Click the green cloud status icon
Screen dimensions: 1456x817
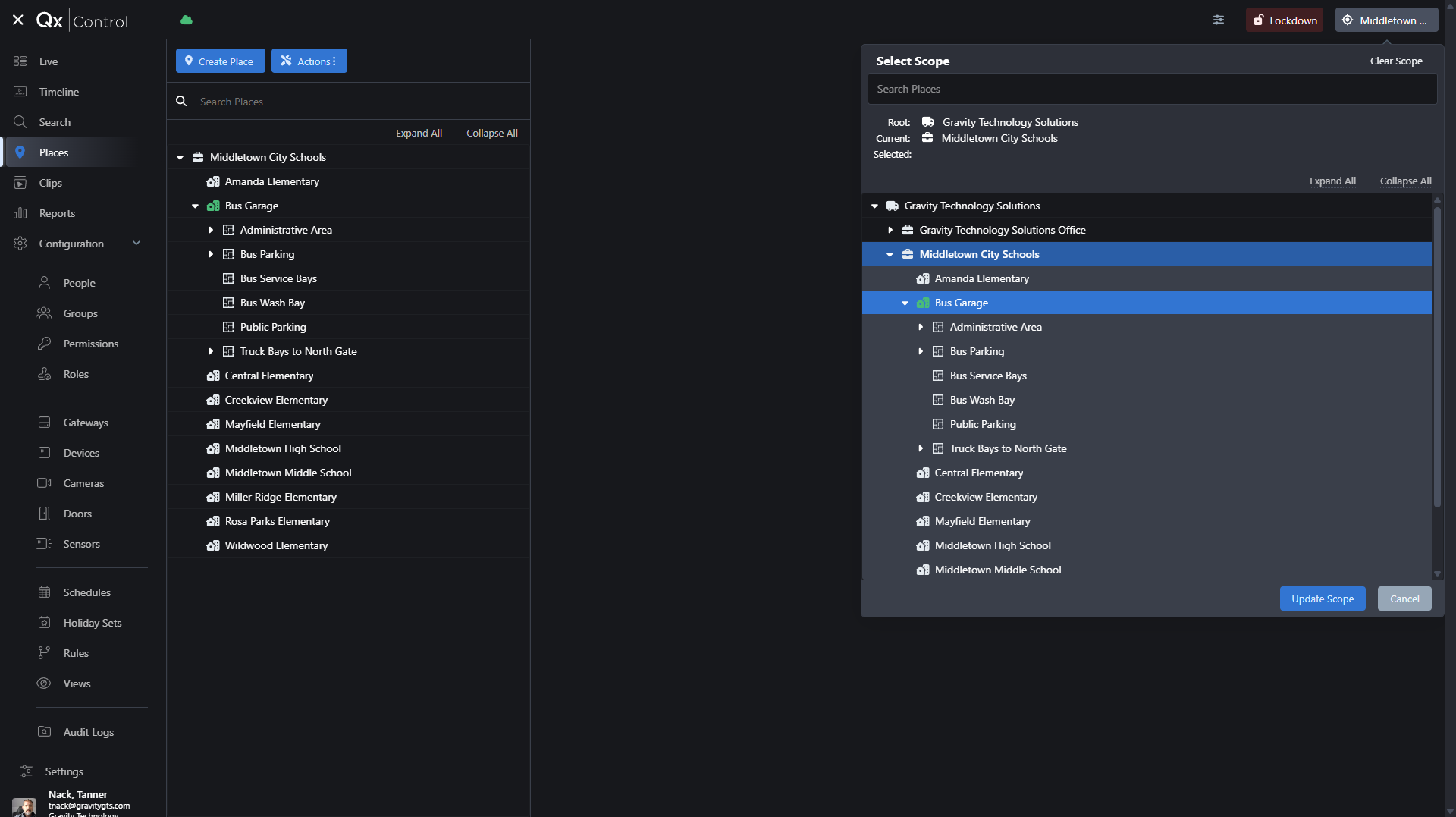point(187,20)
